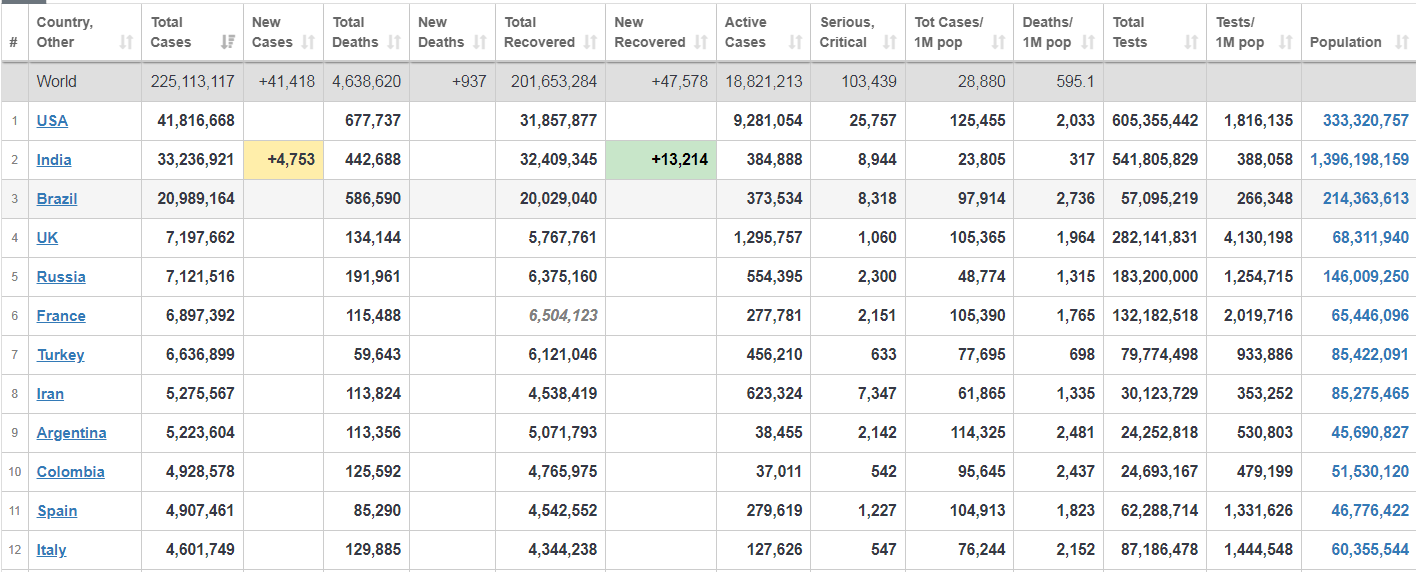Click Turkey serious critical 633
Viewport: 1416px width, 572px height.
click(884, 354)
